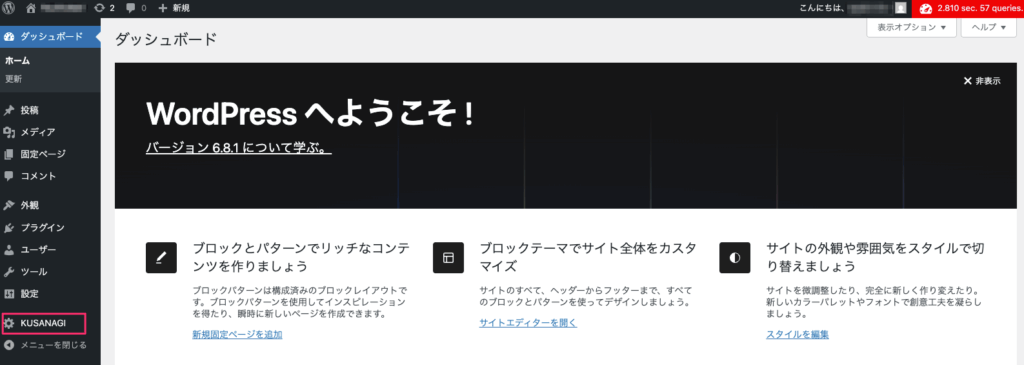Image resolution: width=1024 pixels, height=365 pixels.
Task: Follow the 新規固定ページを追加 link
Action: coord(237,334)
